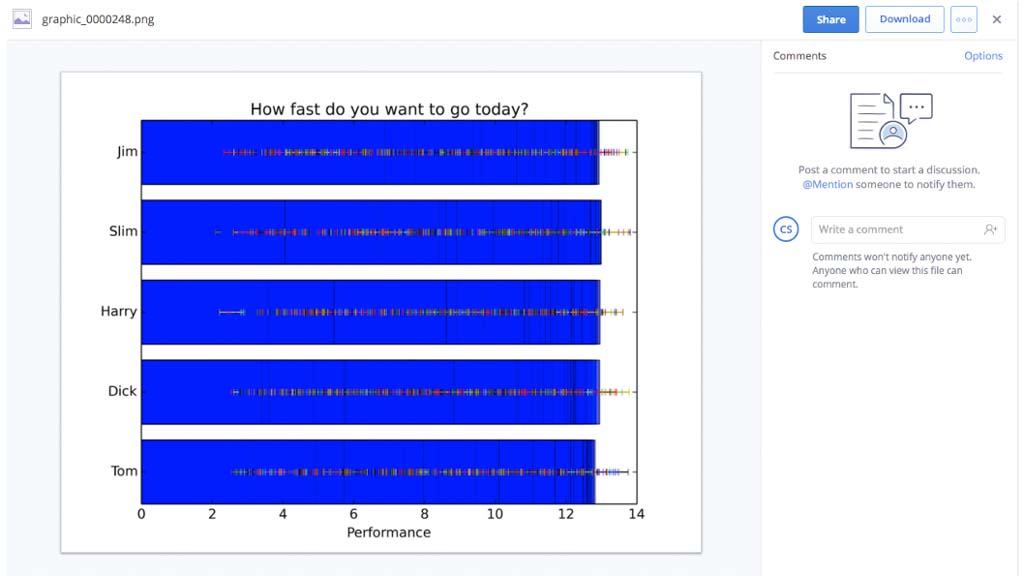
Task: Close the file preview with X
Action: pos(997,19)
